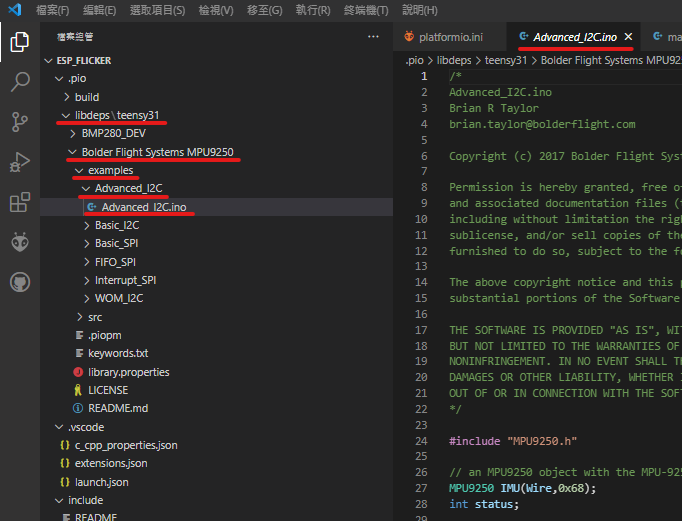Open the 說明(H) Help menu
This screenshot has height=521, width=682.
click(x=420, y=10)
